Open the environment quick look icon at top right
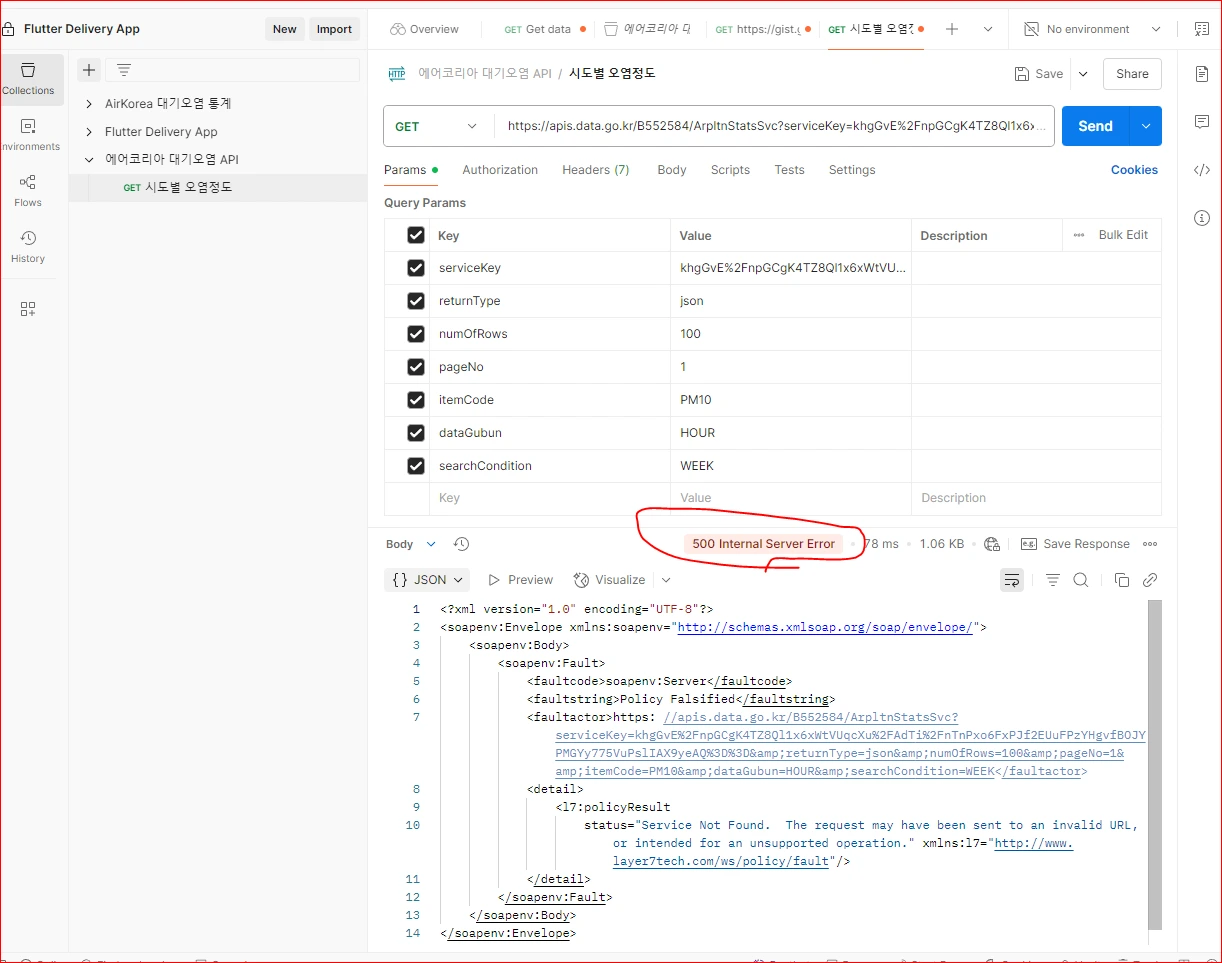The image size is (1222, 963). click(1201, 29)
